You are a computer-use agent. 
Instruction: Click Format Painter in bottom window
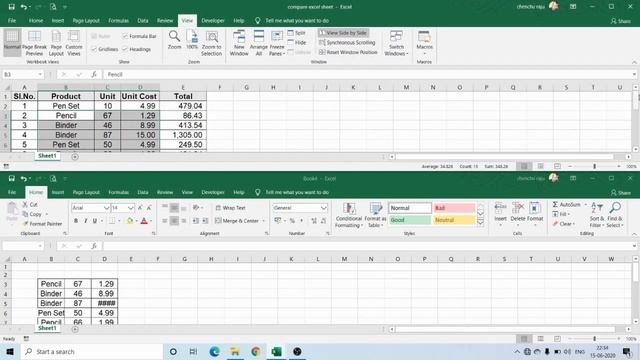click(x=42, y=224)
